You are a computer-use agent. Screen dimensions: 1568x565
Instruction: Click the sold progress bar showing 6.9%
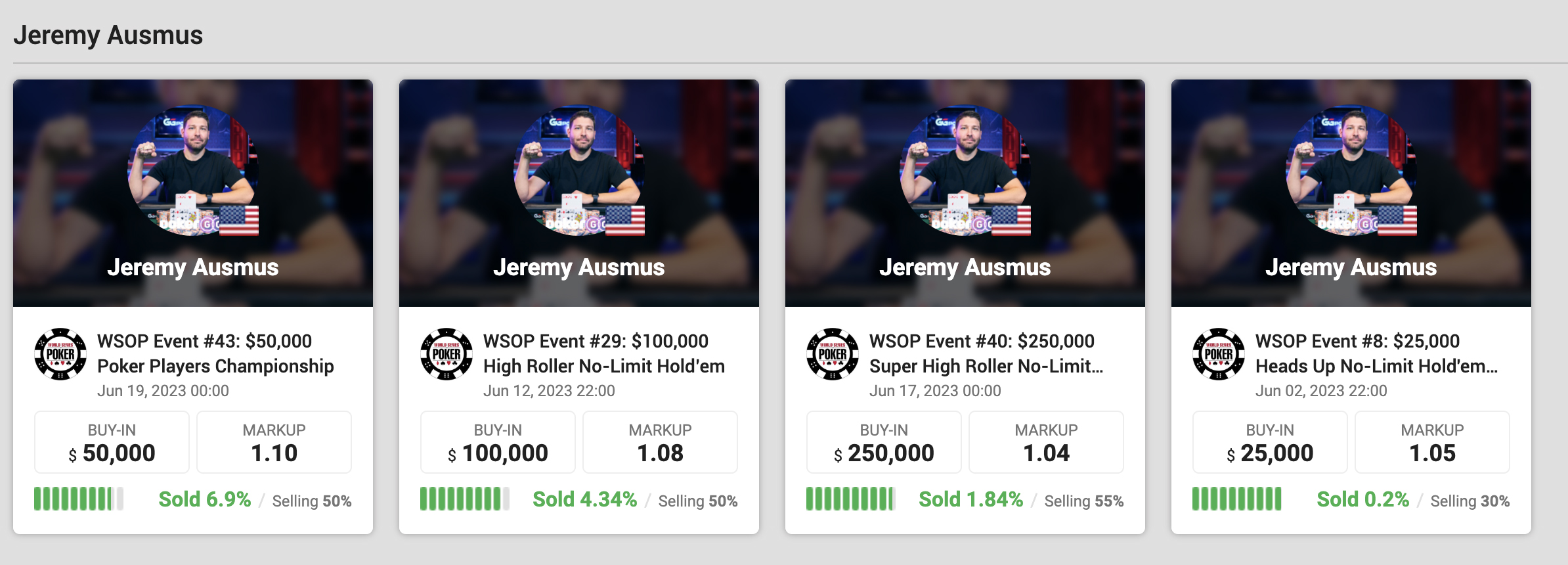79,499
